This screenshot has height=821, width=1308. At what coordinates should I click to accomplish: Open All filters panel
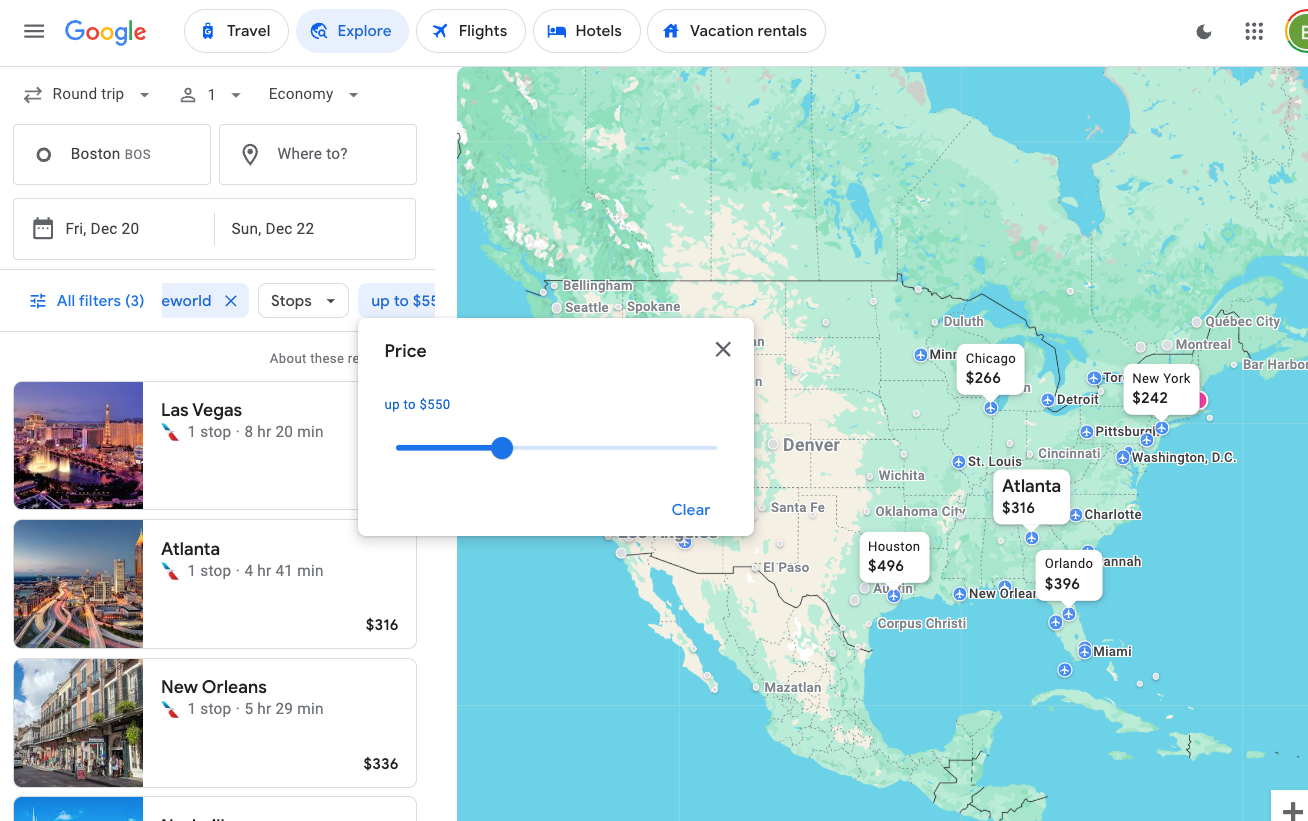pos(87,301)
